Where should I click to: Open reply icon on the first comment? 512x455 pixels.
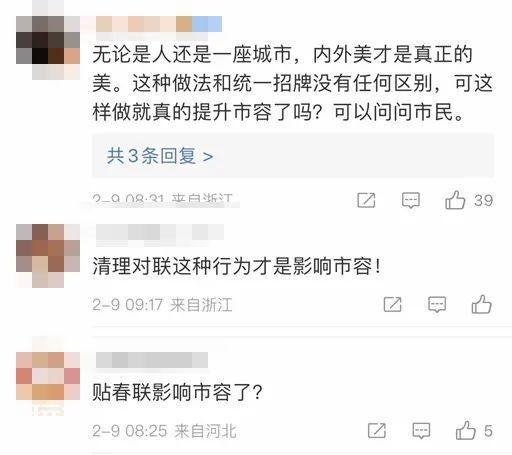point(411,200)
